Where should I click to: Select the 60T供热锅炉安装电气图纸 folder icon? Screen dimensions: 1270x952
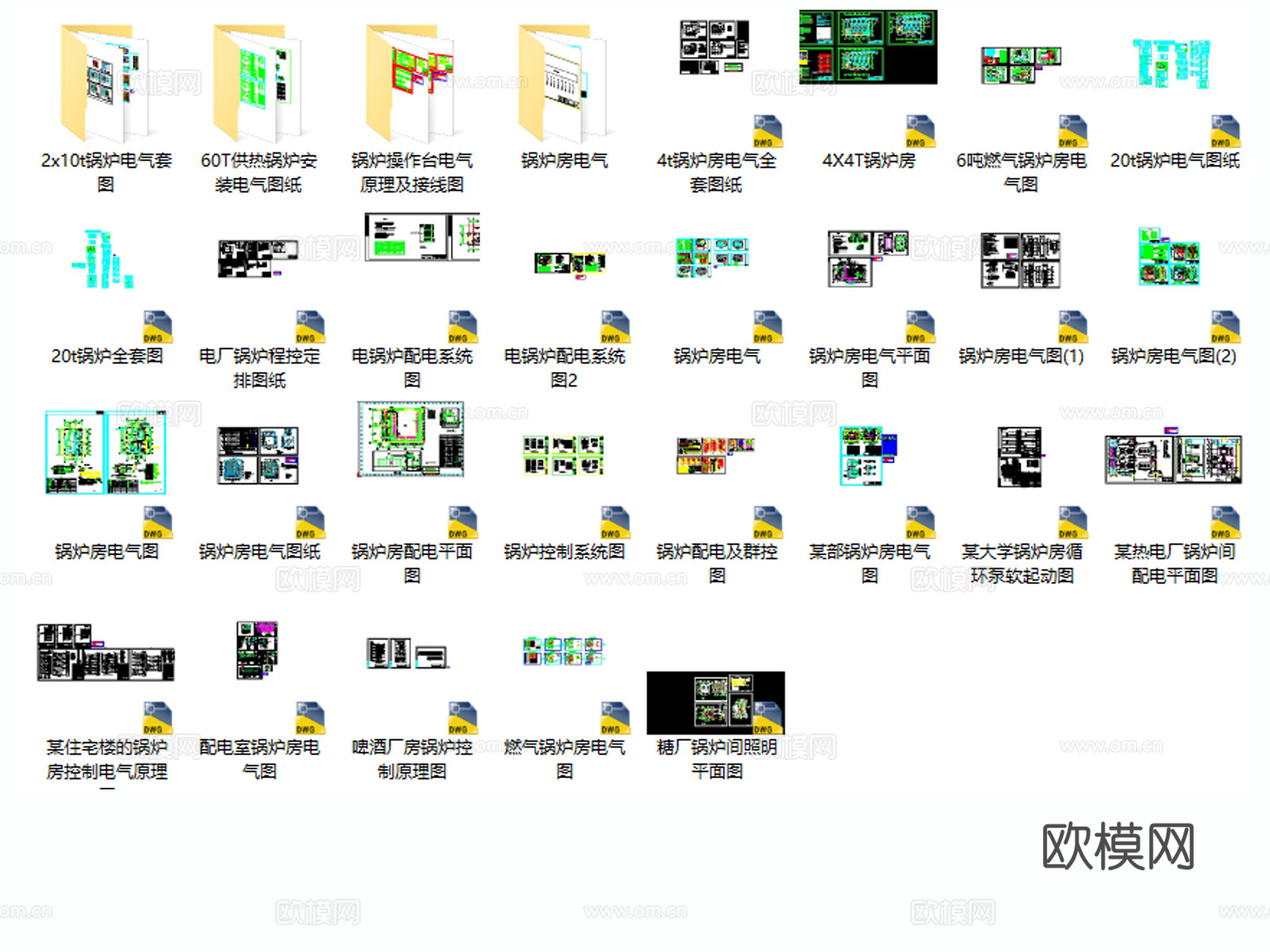(x=259, y=83)
